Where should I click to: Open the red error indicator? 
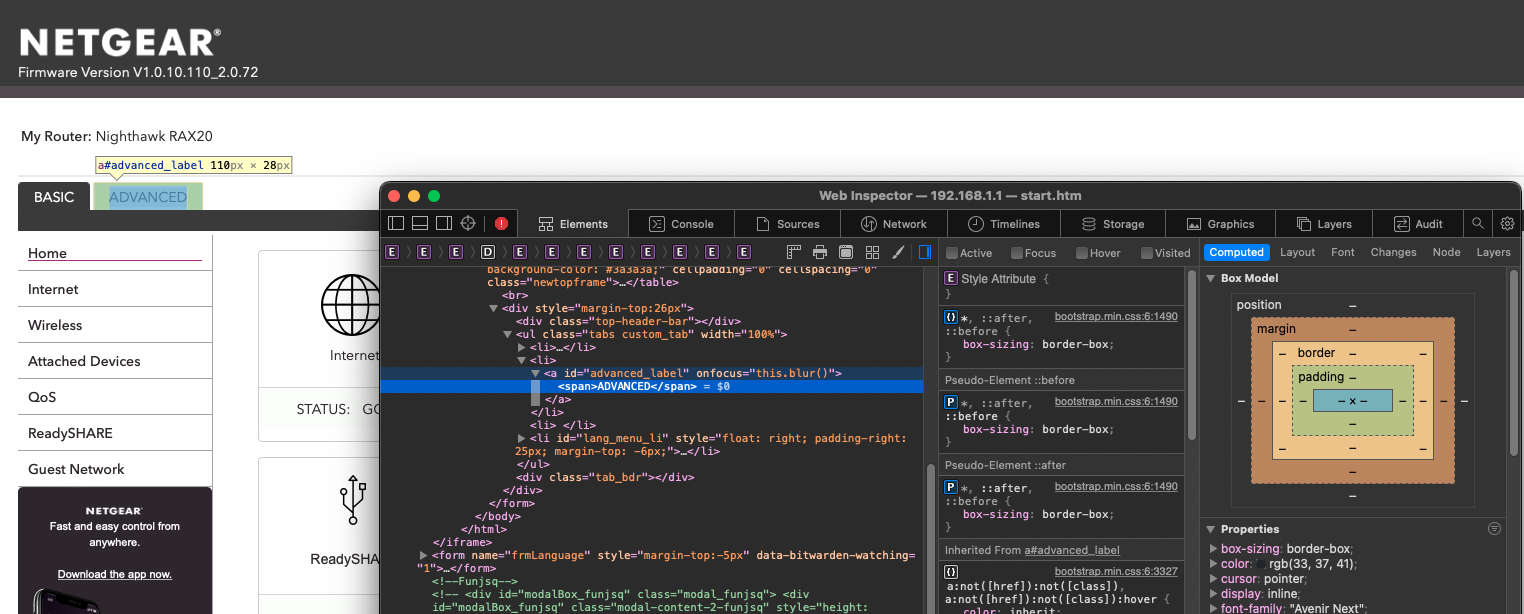(501, 224)
